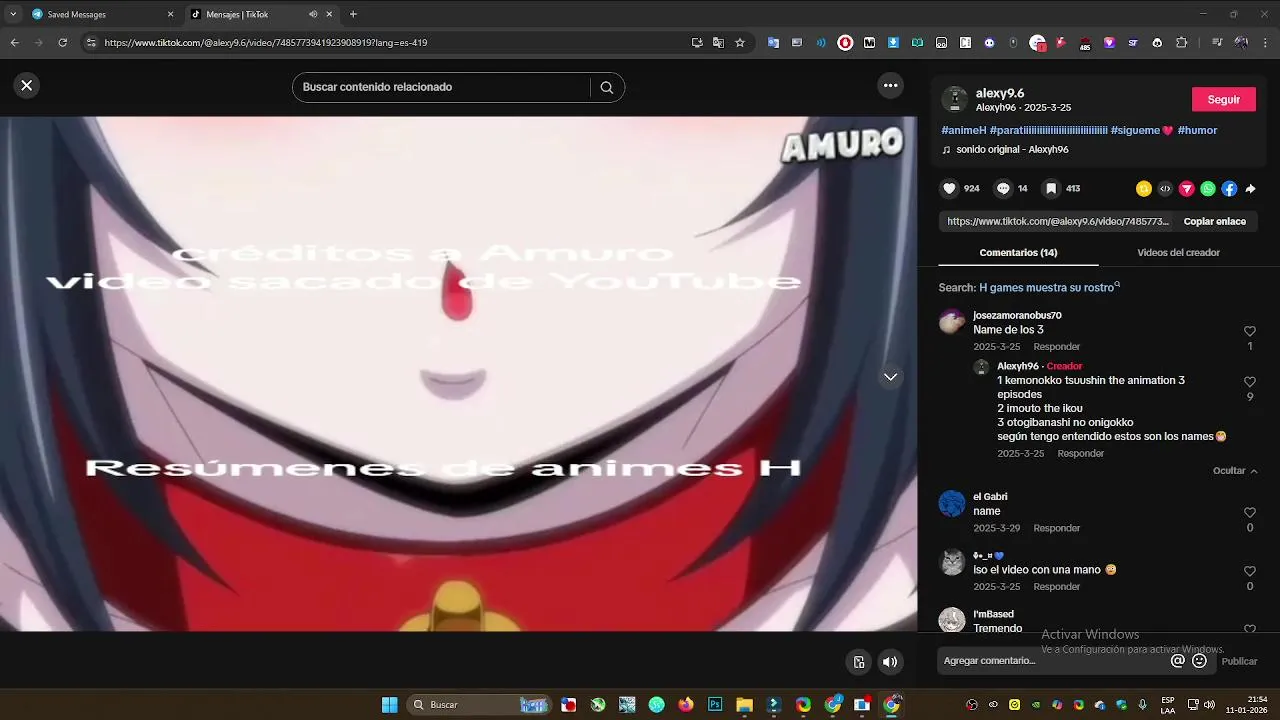Open the 'H games muestra su rostro' search link
This screenshot has height=720, width=1280.
click(x=1049, y=287)
